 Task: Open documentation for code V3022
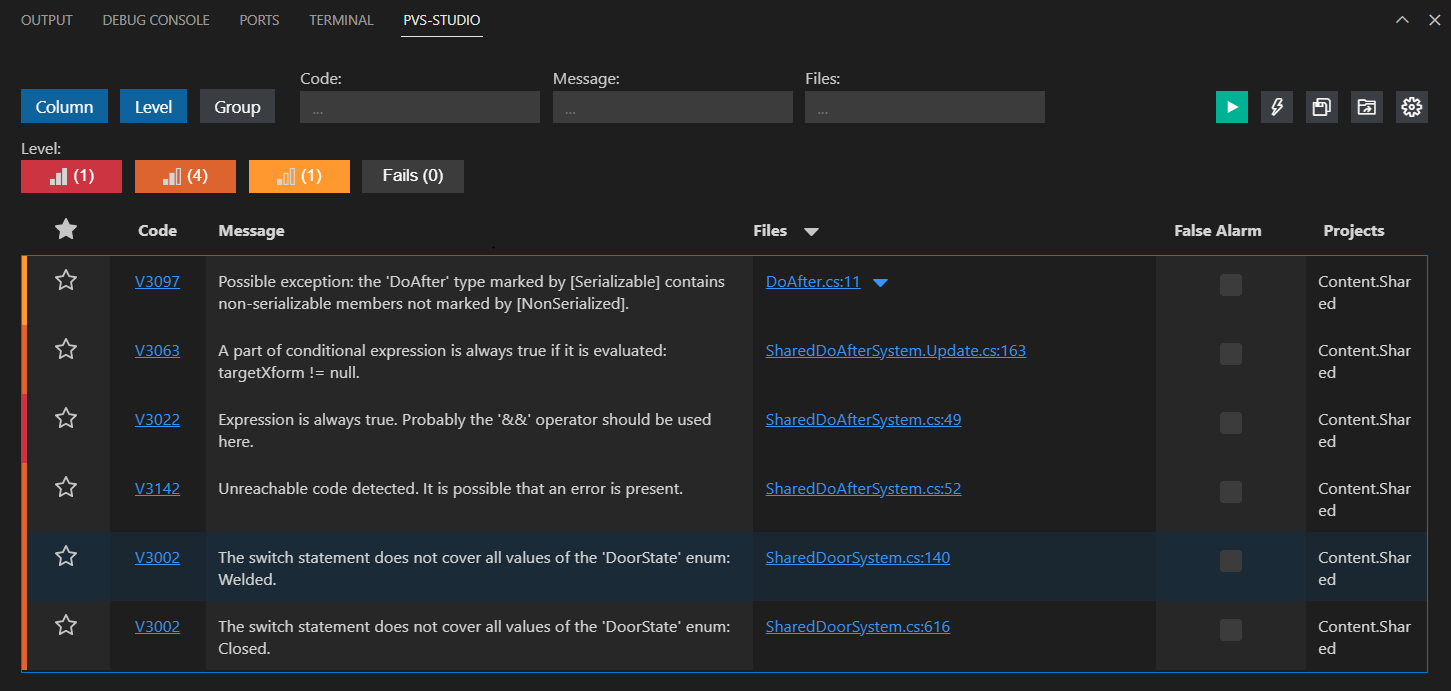click(x=157, y=419)
